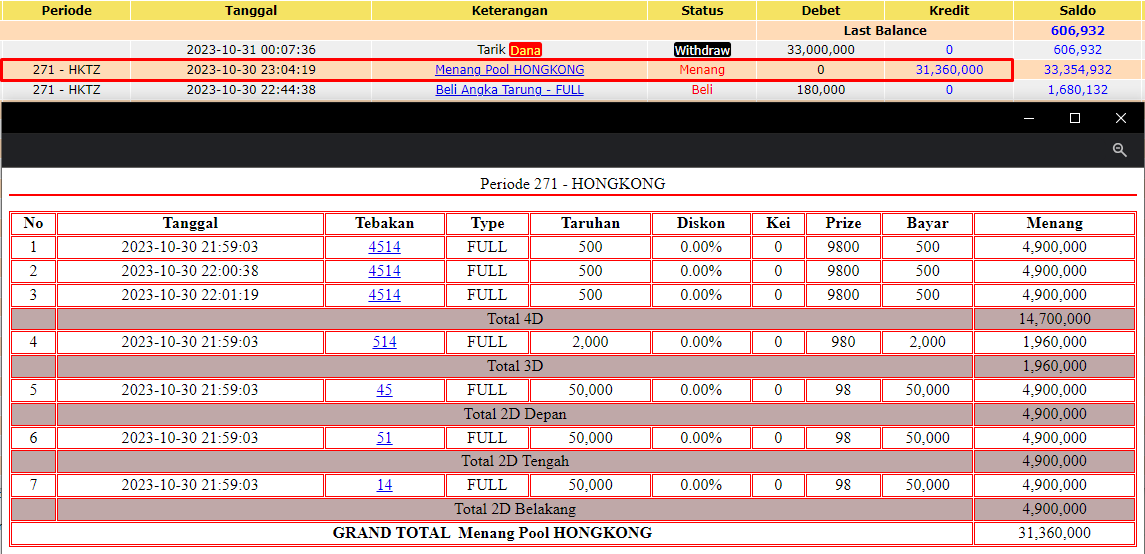Click the Debet column header
Screen dimensions: 1145x554
[x=821, y=11]
